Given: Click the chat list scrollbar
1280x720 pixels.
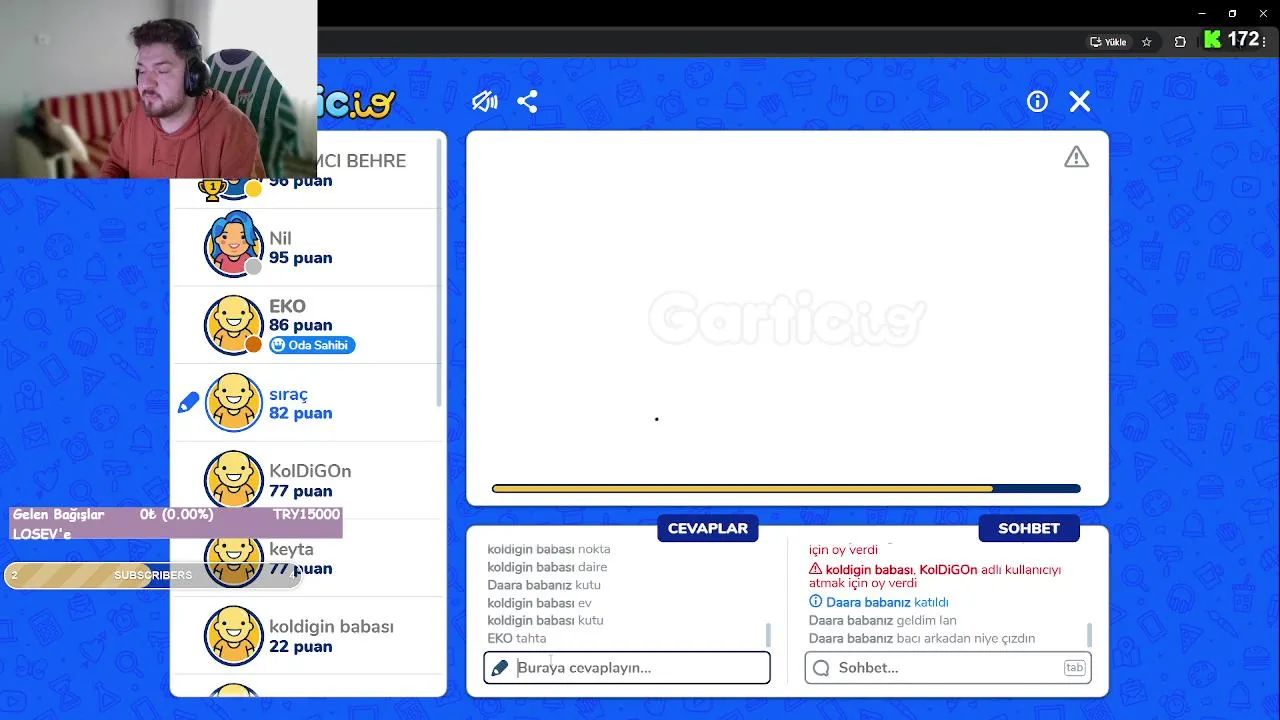Looking at the screenshot, I should pyautogui.click(x=1089, y=634).
